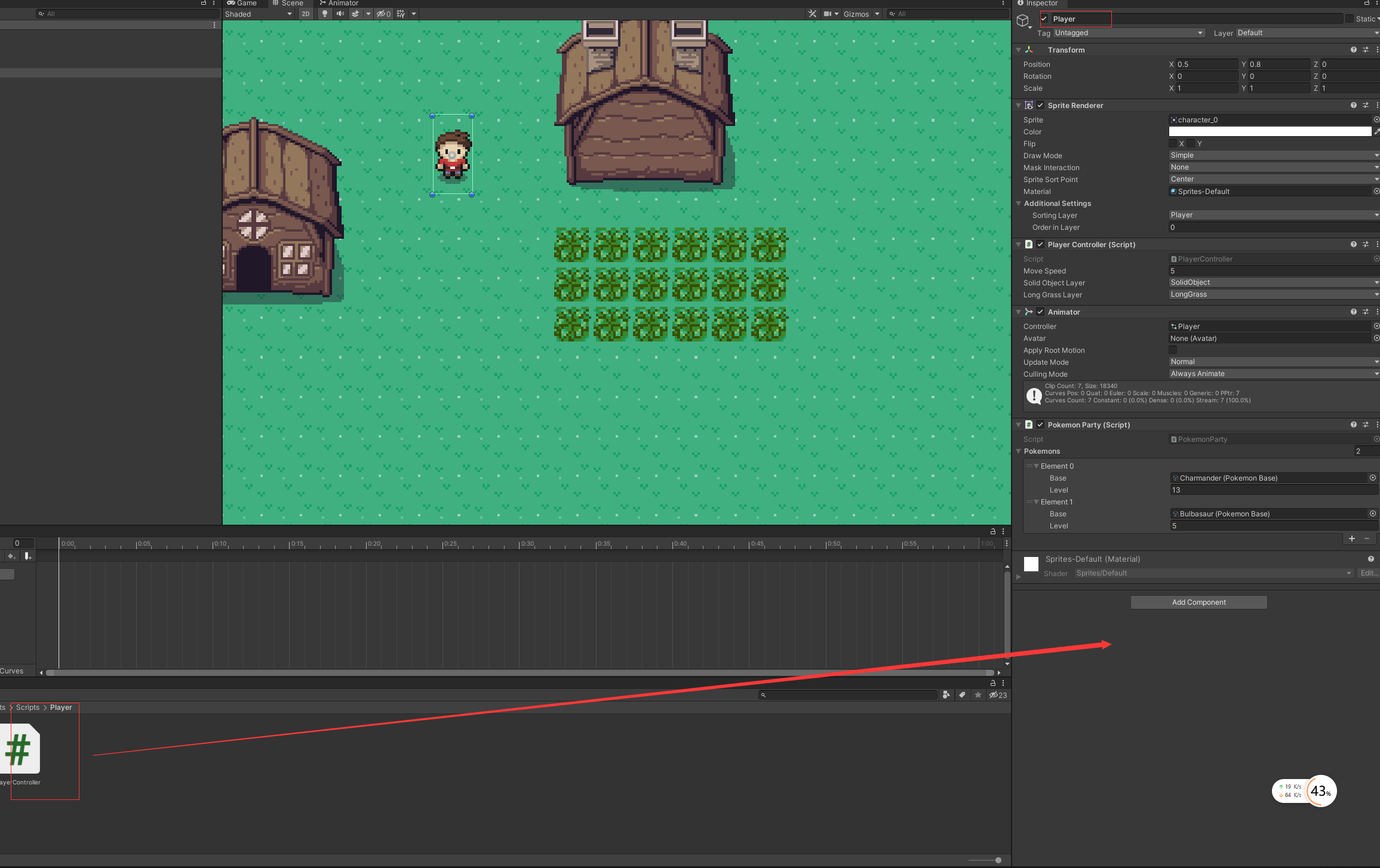The width and height of the screenshot is (1380, 868).
Task: Enable Apply Root Motion checkbox
Action: tap(1173, 350)
